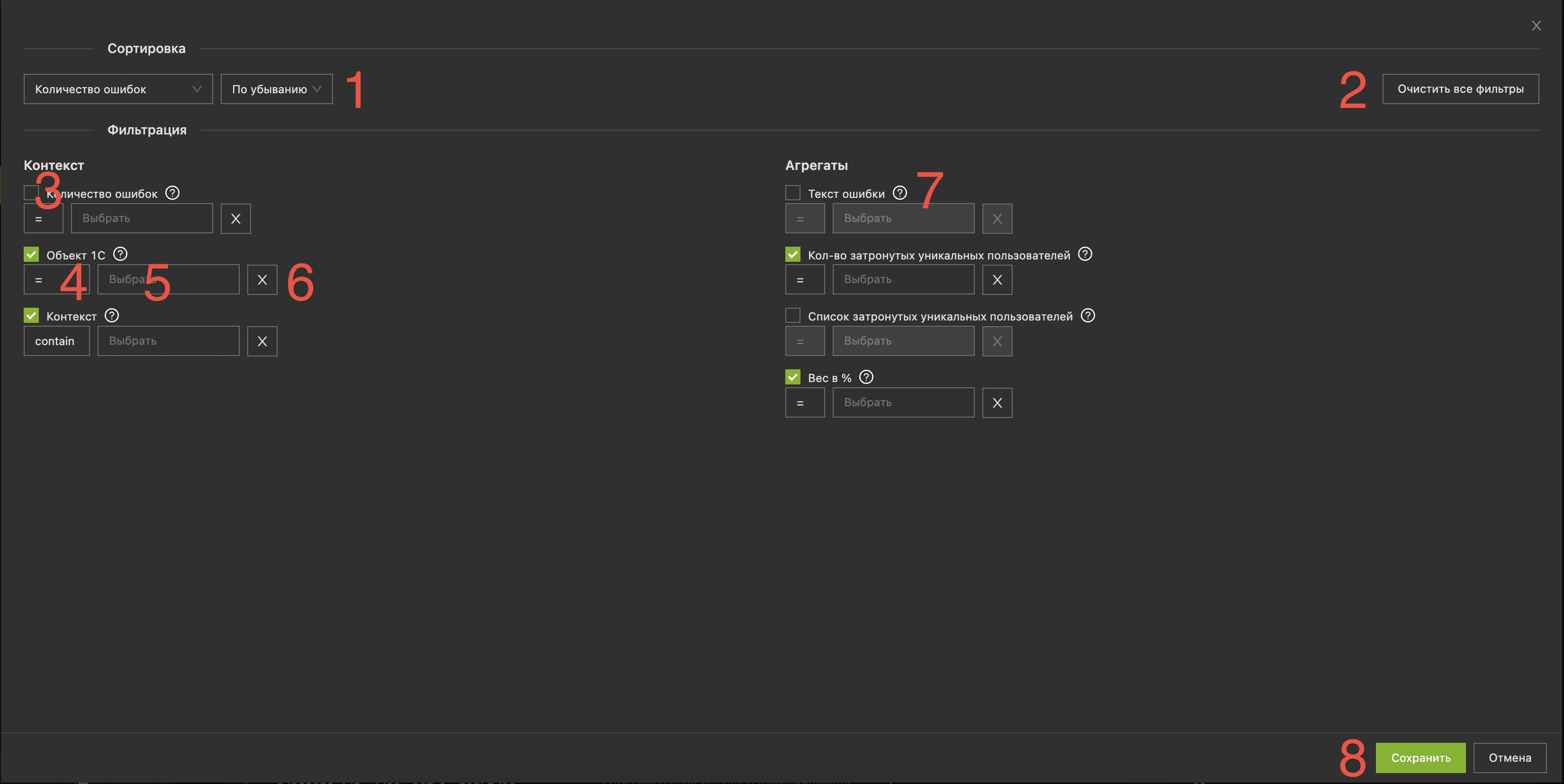
Task: Click Очистить все фильтры button
Action: (1460, 89)
